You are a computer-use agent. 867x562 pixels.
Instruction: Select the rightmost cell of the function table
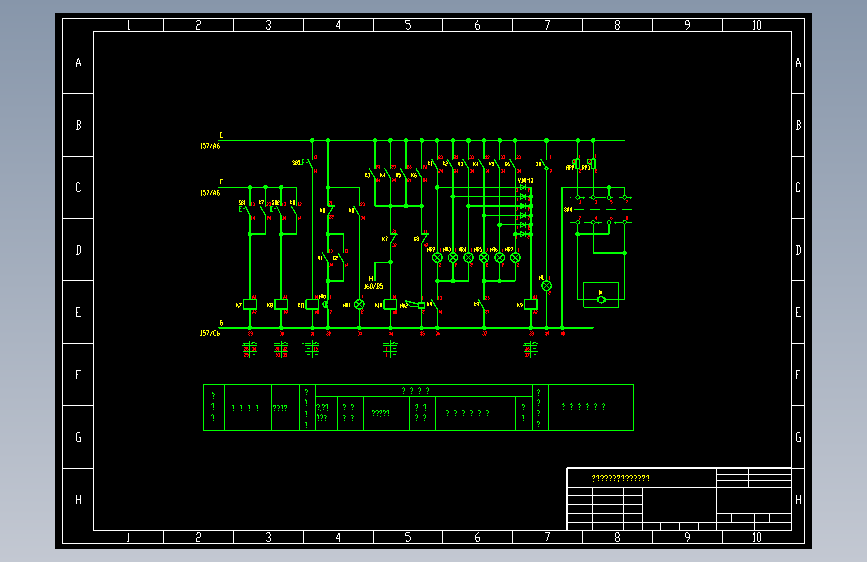(591, 407)
